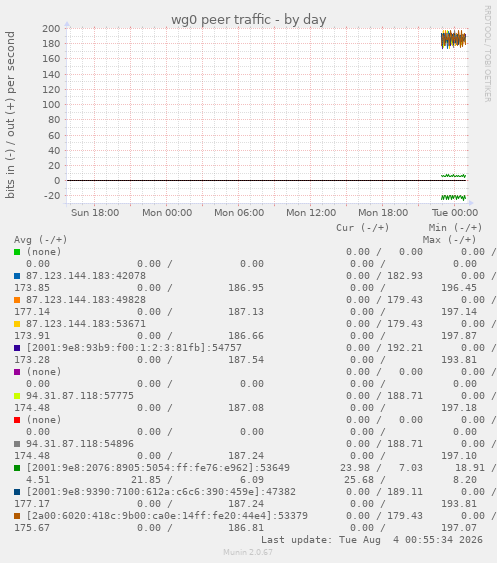
Task: Click the yellow legend swatch for 87.123.144.183:53671
Action: point(17,324)
